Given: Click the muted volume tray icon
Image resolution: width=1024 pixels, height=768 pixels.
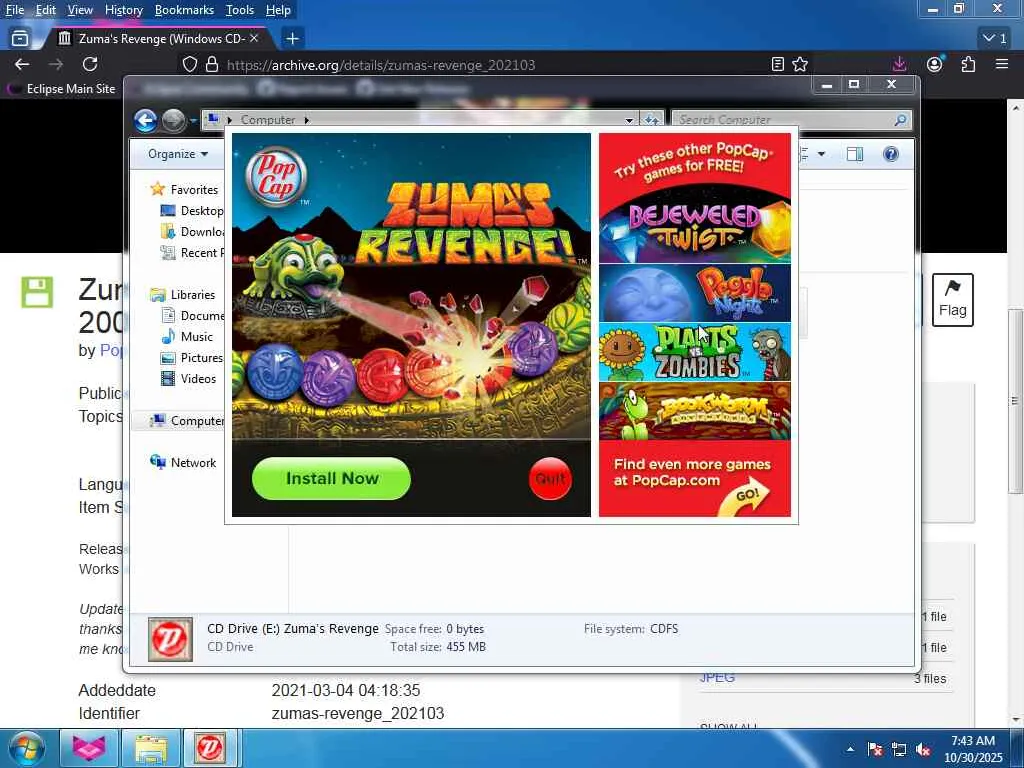Looking at the screenshot, I should coord(923,749).
